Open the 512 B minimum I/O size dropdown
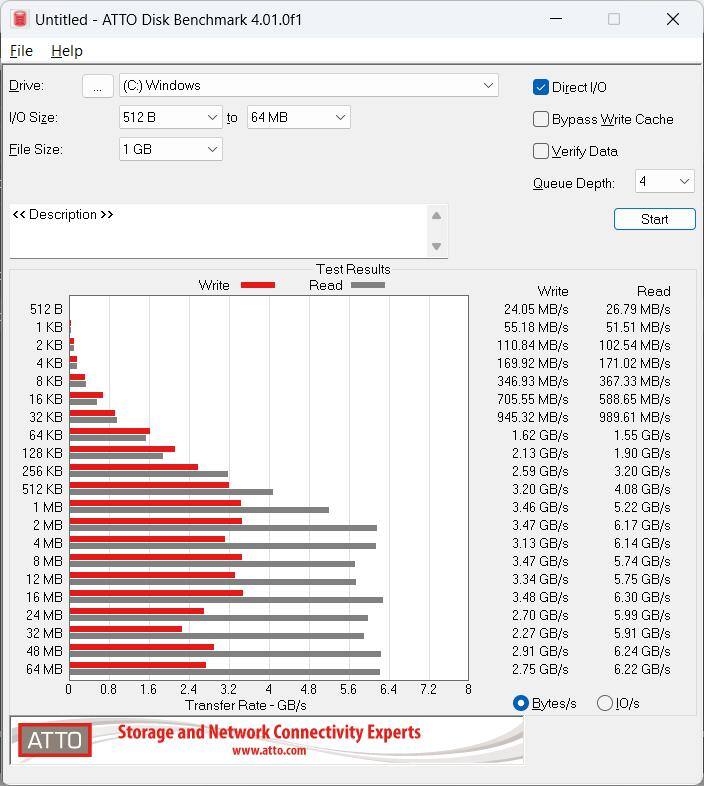705x786 pixels. click(170, 117)
